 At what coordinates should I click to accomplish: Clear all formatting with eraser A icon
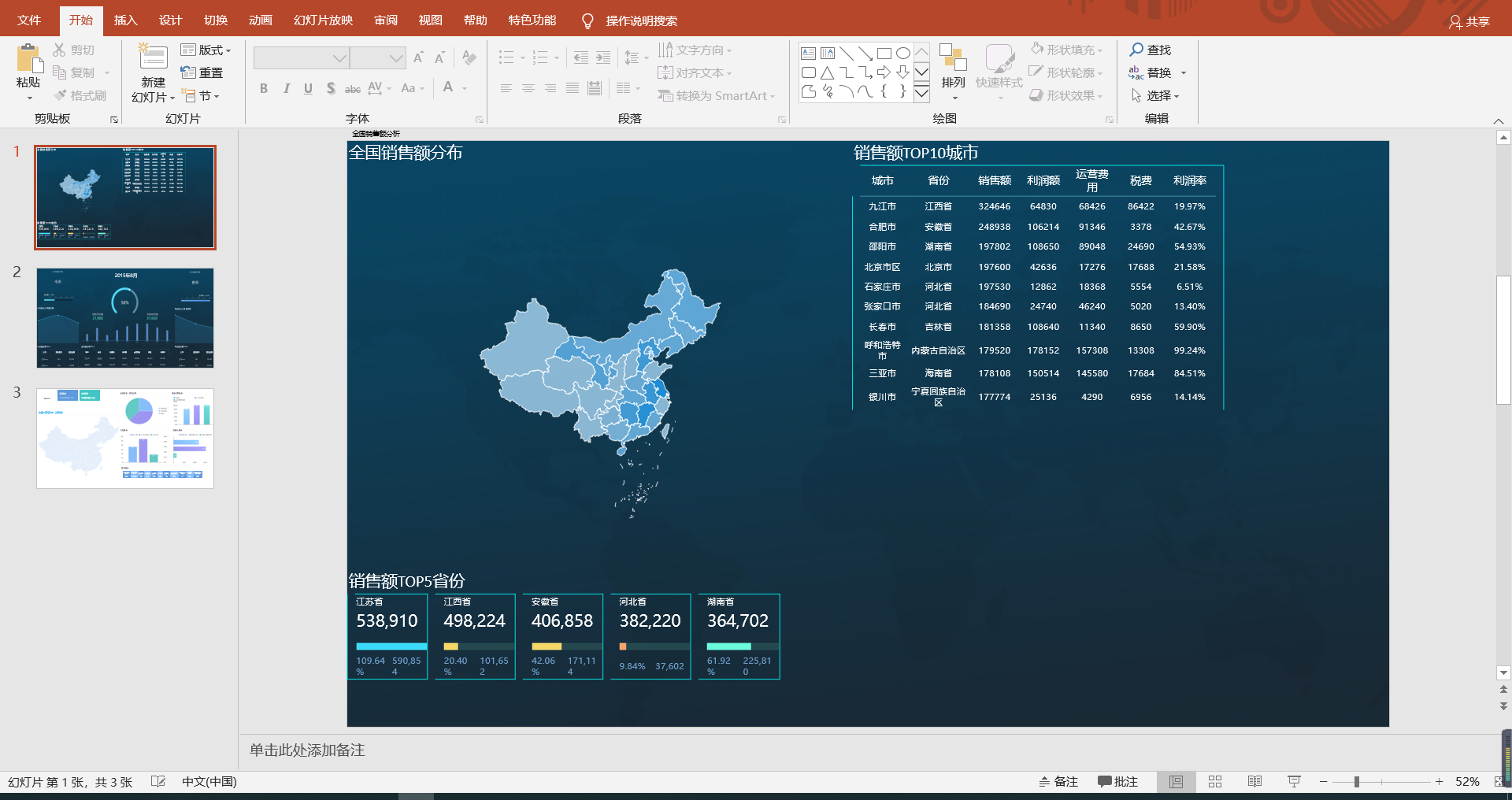pos(469,57)
